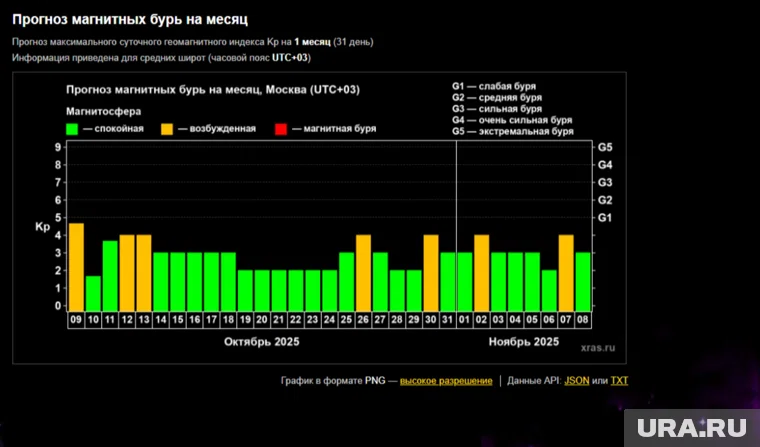
Task: Select the short green bar for October 10
Action: [x=93, y=292]
